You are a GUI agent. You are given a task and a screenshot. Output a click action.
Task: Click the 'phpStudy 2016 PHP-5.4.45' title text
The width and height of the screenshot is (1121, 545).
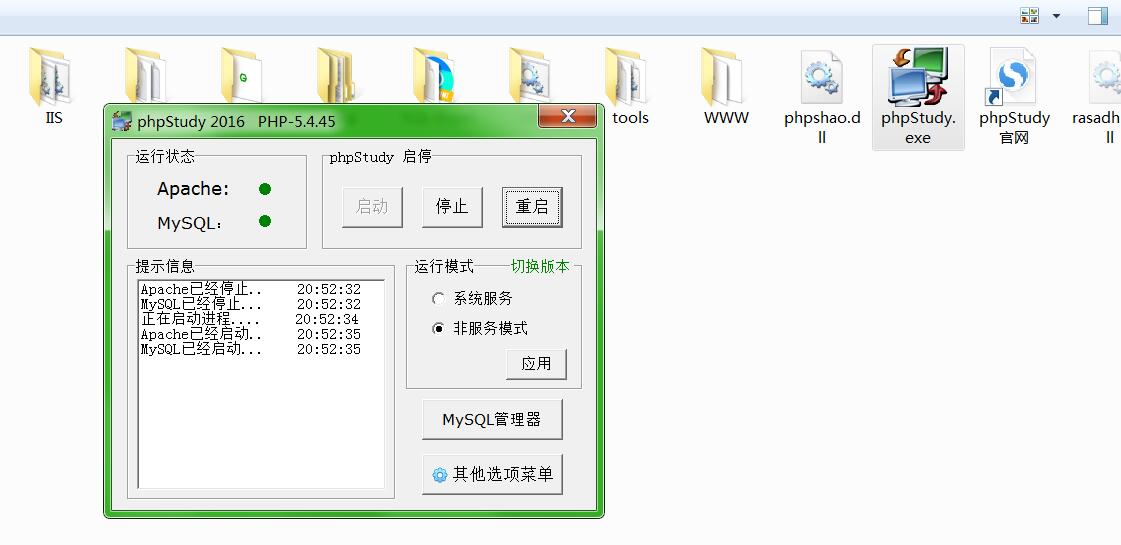tap(237, 122)
